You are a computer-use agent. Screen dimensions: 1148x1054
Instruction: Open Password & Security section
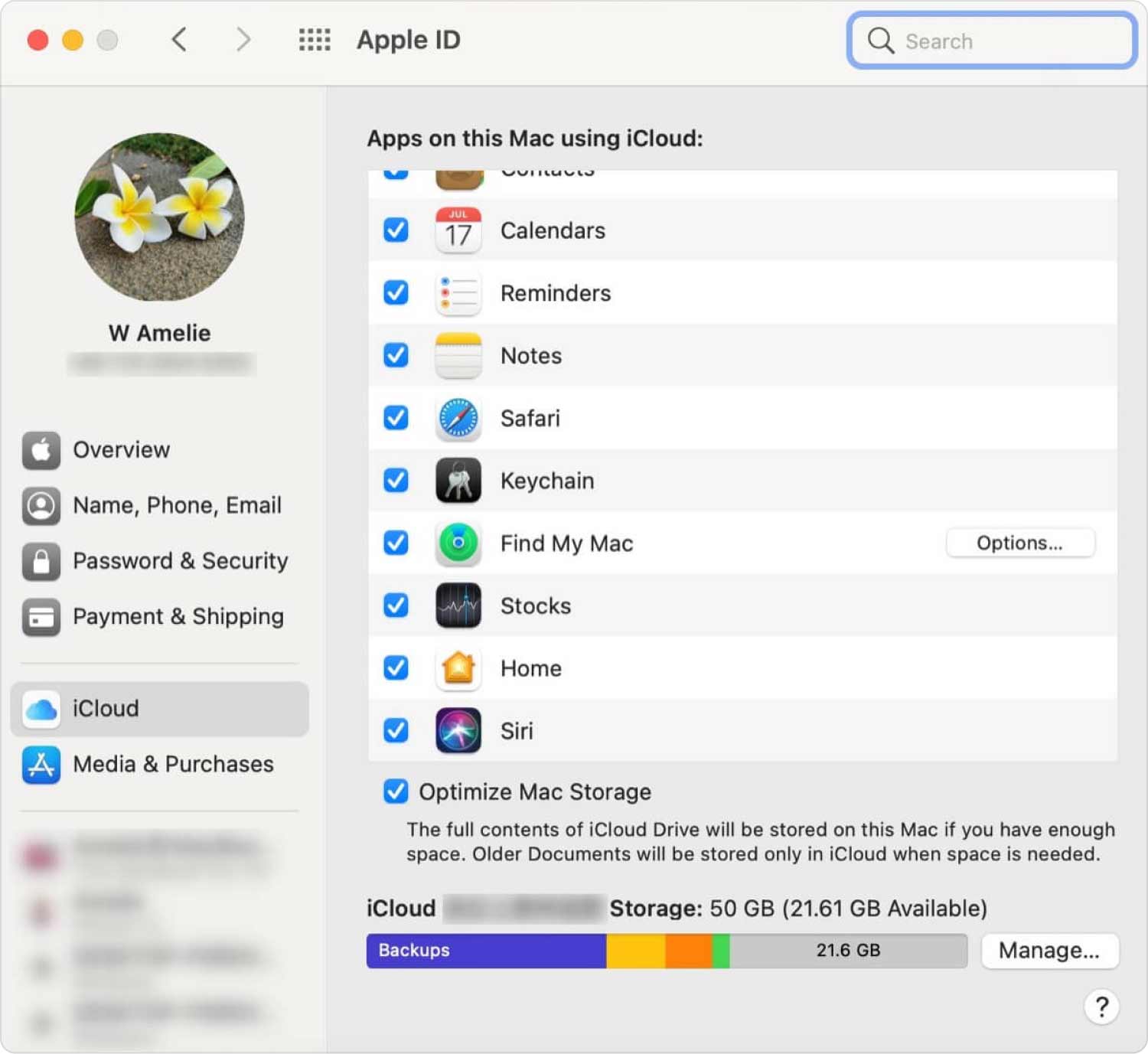pos(180,561)
